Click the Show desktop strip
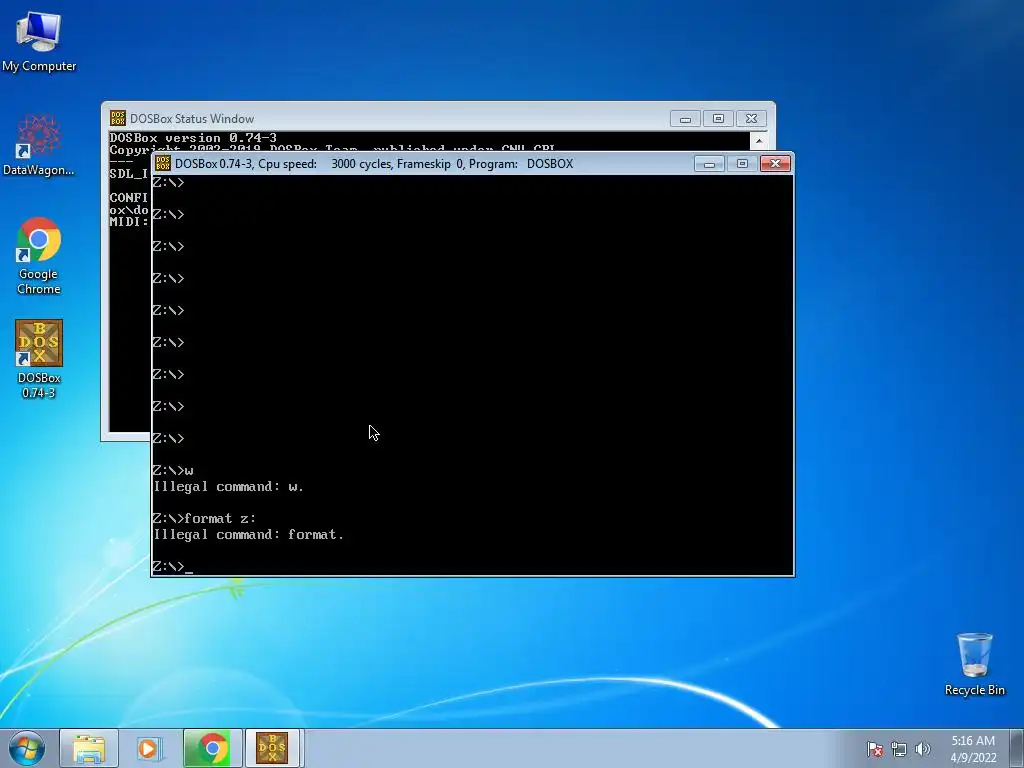1024x768 pixels. tap(1017, 748)
